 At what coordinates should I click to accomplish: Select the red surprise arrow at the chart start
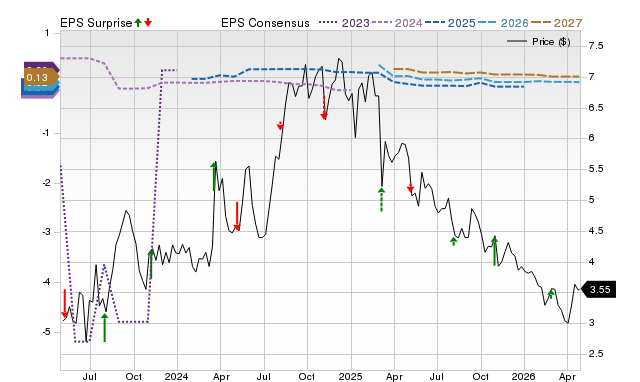[x=64, y=303]
